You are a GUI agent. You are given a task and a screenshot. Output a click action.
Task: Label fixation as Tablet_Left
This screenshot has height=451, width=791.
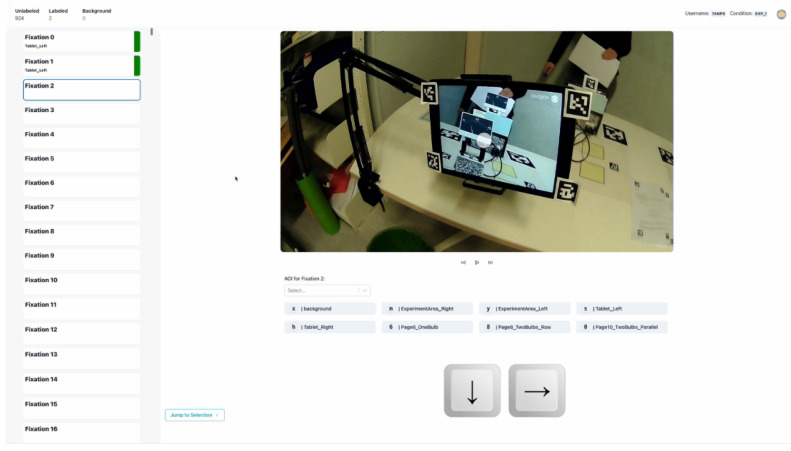tap(622, 309)
